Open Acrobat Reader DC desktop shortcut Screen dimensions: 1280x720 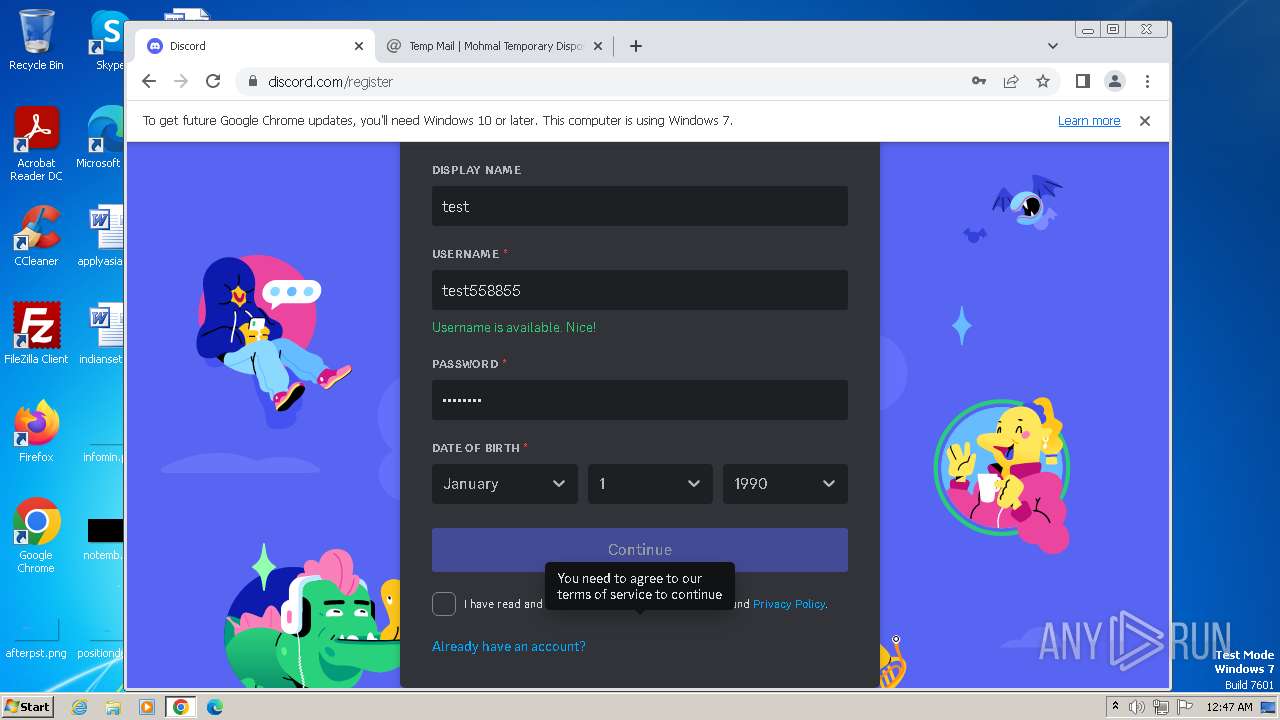[x=36, y=144]
